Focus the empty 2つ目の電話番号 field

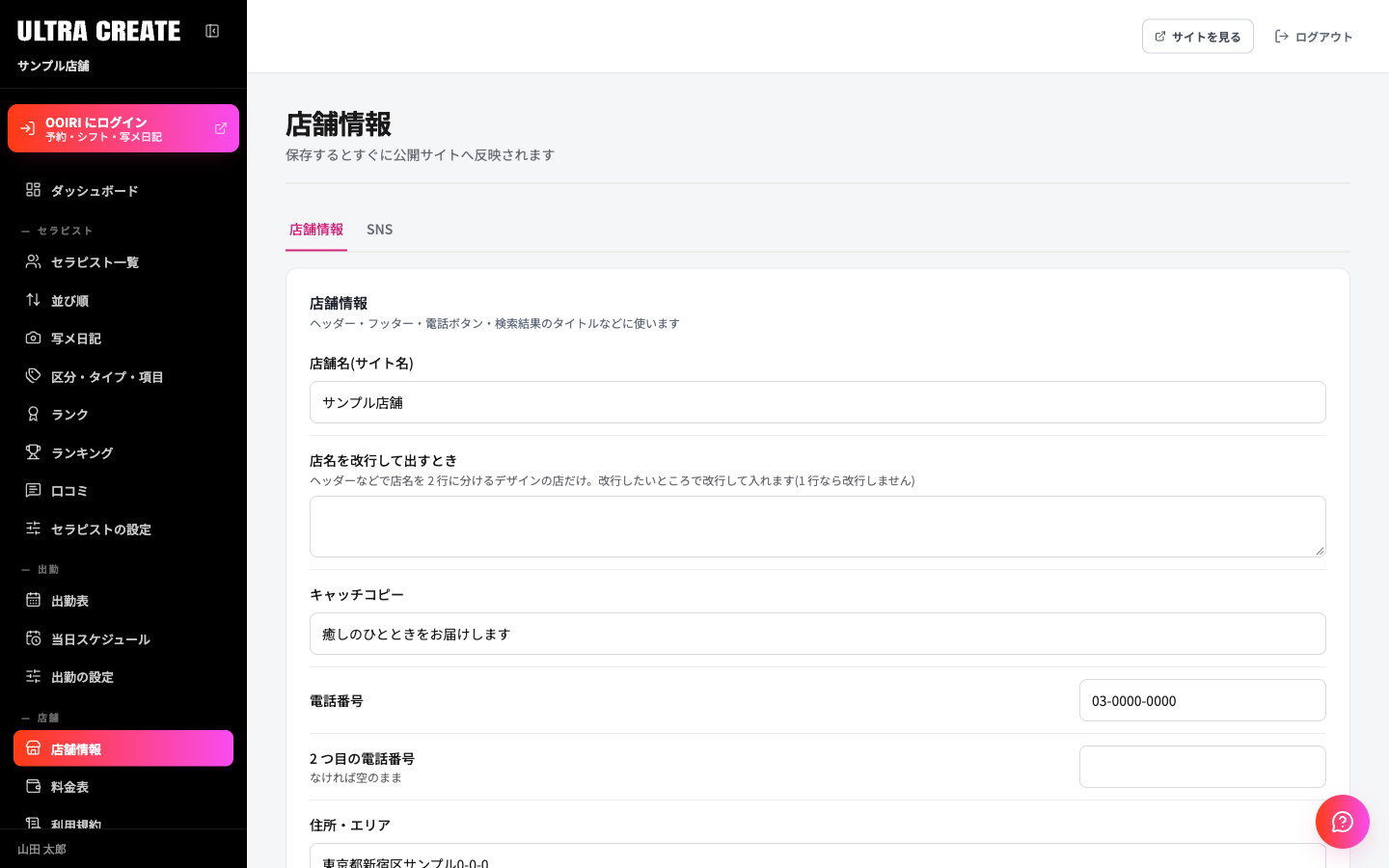click(1203, 767)
